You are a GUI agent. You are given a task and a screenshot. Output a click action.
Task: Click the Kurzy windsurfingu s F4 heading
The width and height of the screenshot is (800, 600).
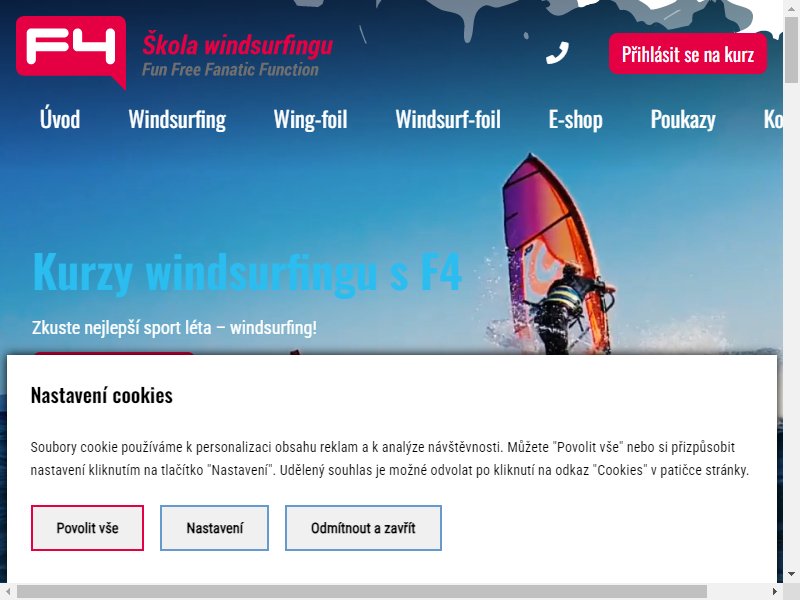click(x=247, y=272)
